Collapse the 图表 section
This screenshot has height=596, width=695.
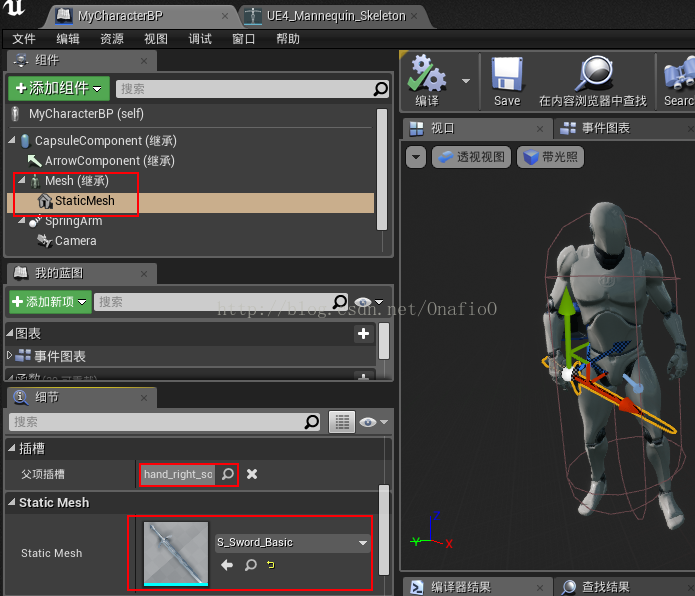pyautogui.click(x=10, y=333)
